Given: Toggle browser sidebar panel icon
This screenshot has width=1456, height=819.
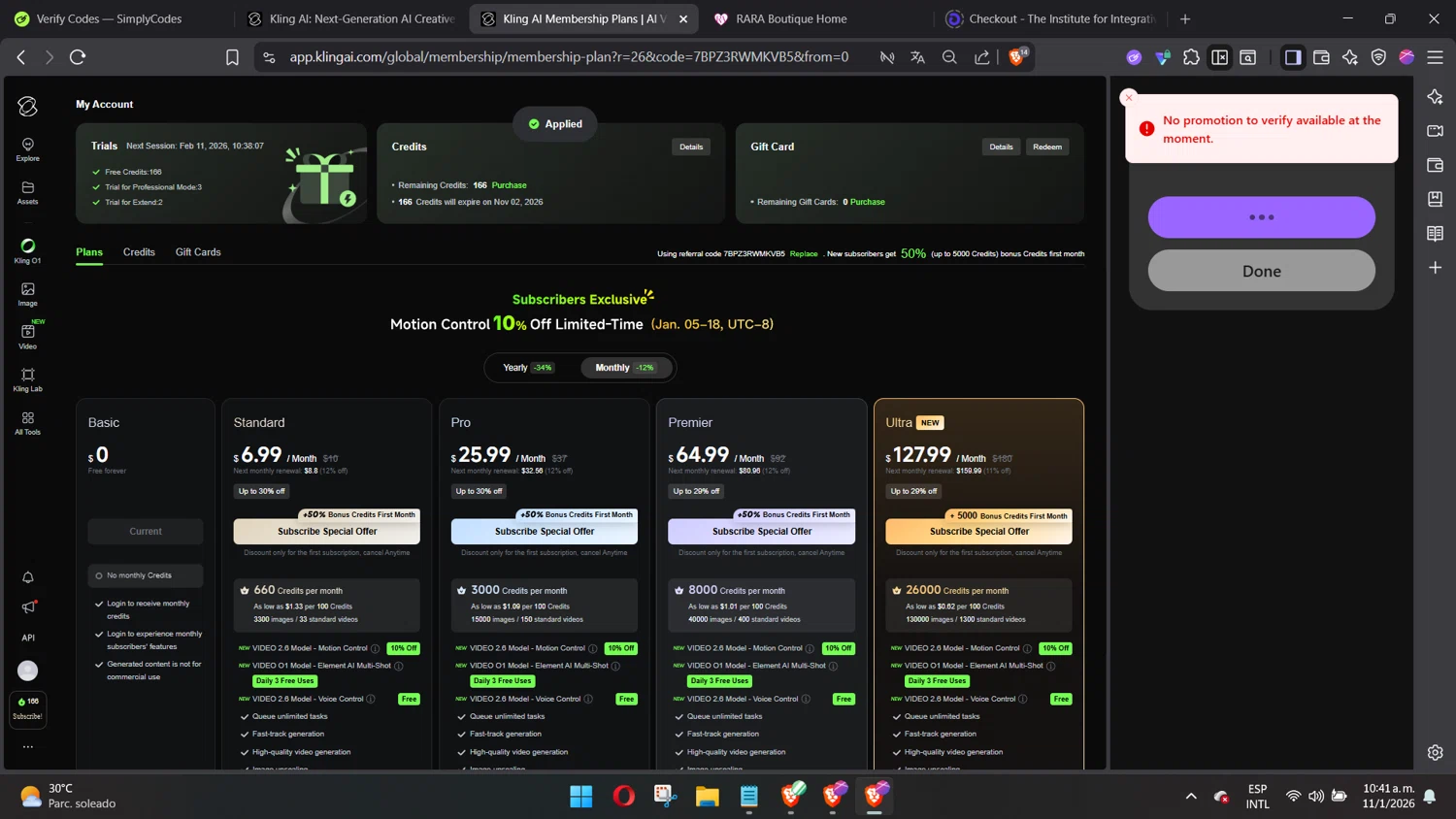Looking at the screenshot, I should (1292, 57).
